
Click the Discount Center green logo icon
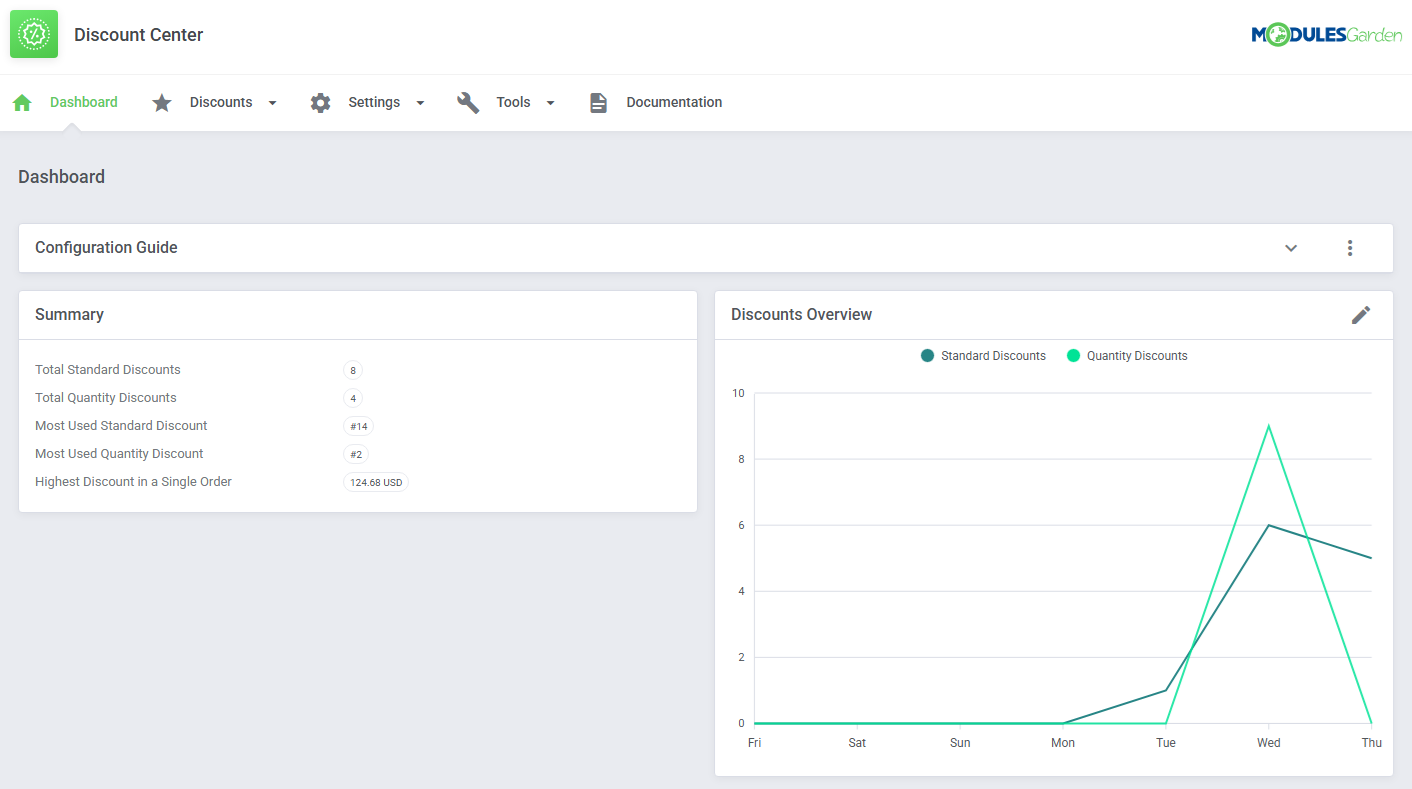34,34
